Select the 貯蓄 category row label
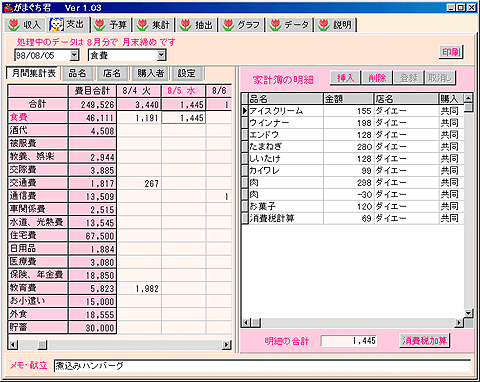480x382 pixels. pyautogui.click(x=38, y=327)
